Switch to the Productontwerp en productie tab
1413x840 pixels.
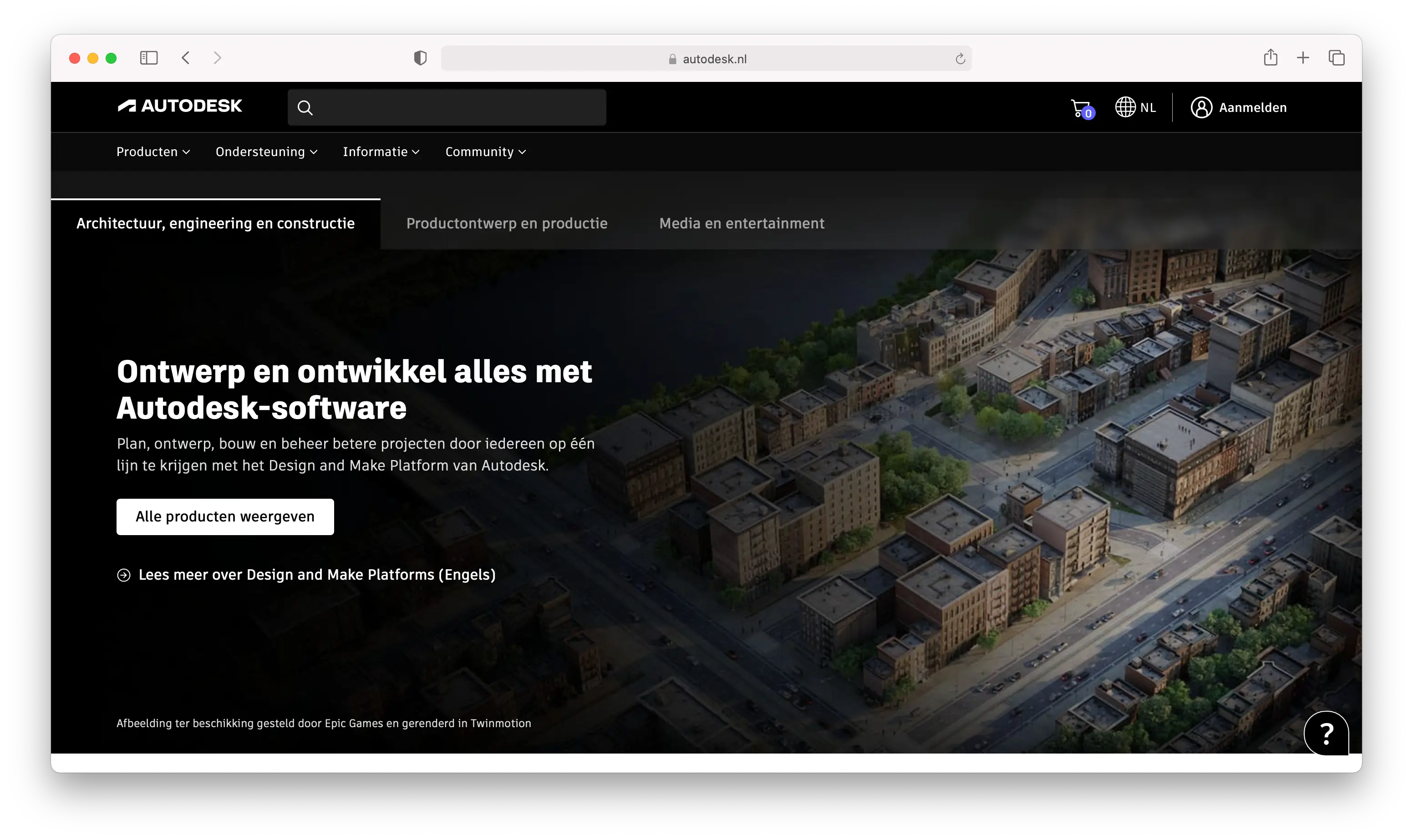507,223
